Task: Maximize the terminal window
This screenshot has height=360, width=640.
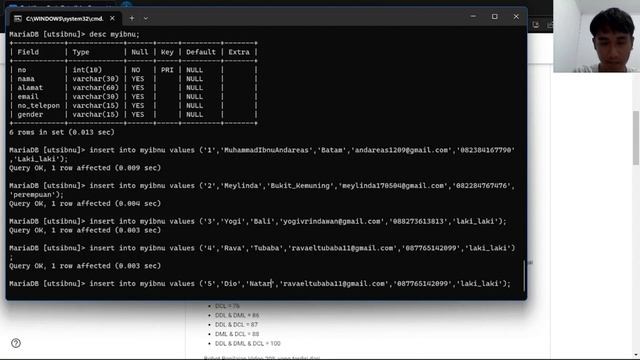Action: (495, 17)
